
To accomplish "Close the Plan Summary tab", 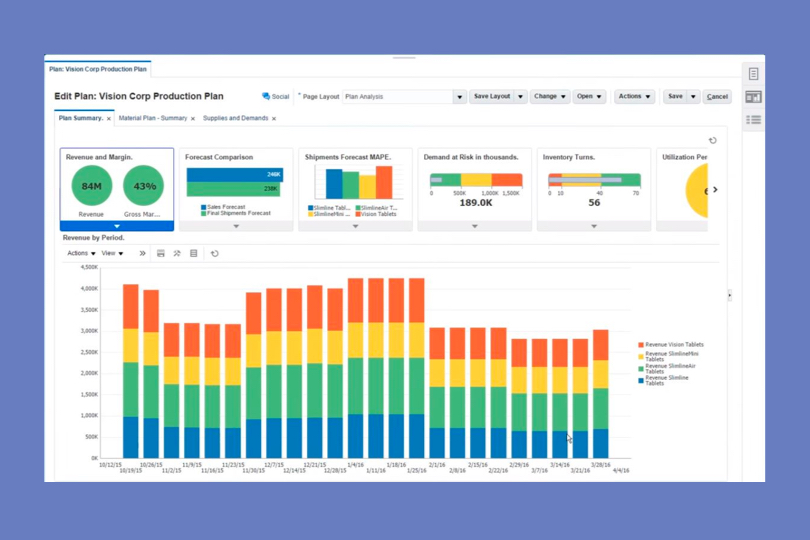I will point(108,119).
